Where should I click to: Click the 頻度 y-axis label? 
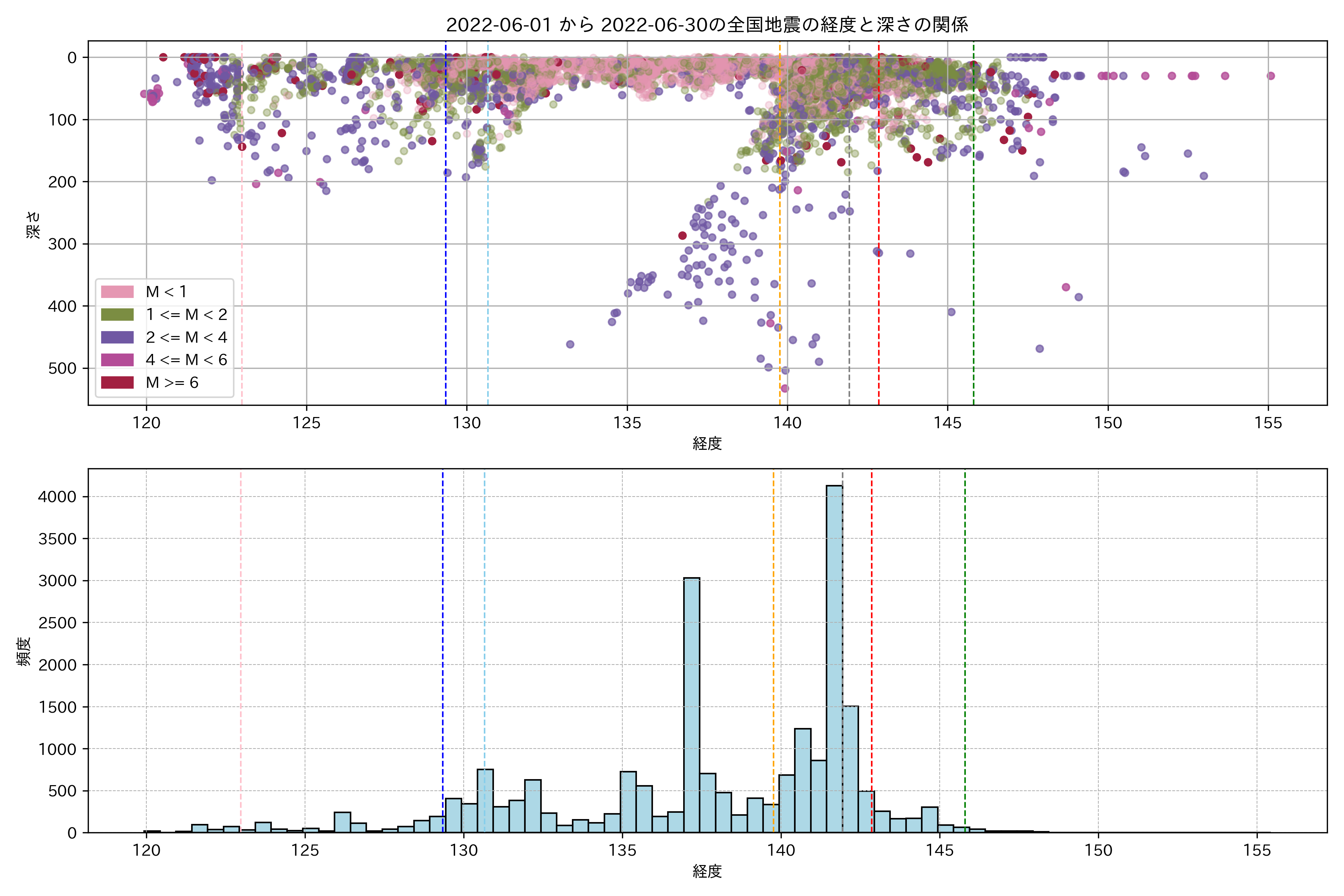24,651
